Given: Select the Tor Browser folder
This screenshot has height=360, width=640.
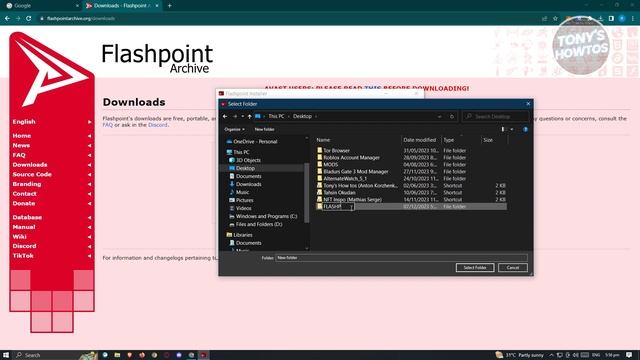Looking at the screenshot, I should point(336,151).
